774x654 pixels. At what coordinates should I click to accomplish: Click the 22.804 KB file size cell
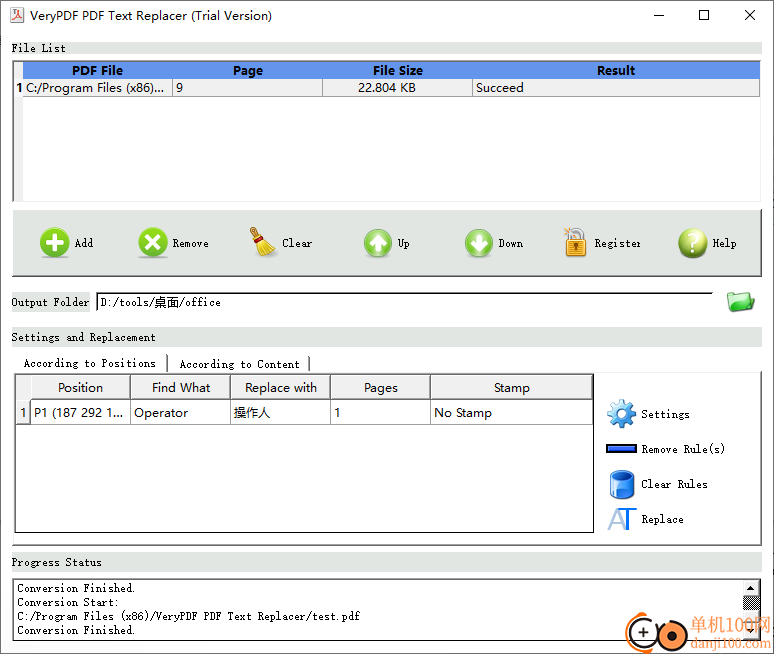(397, 88)
